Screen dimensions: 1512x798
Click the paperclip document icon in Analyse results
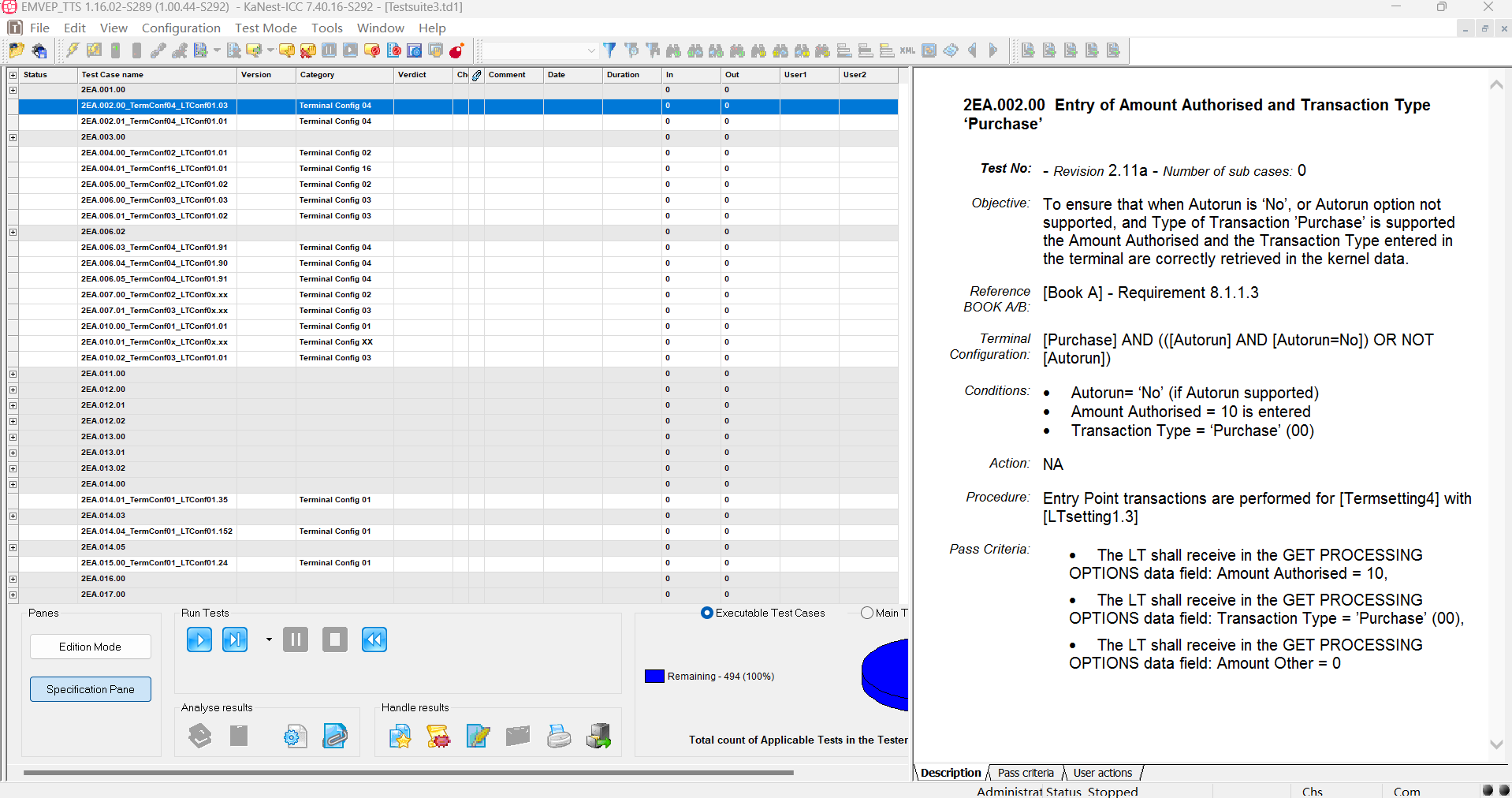point(335,736)
